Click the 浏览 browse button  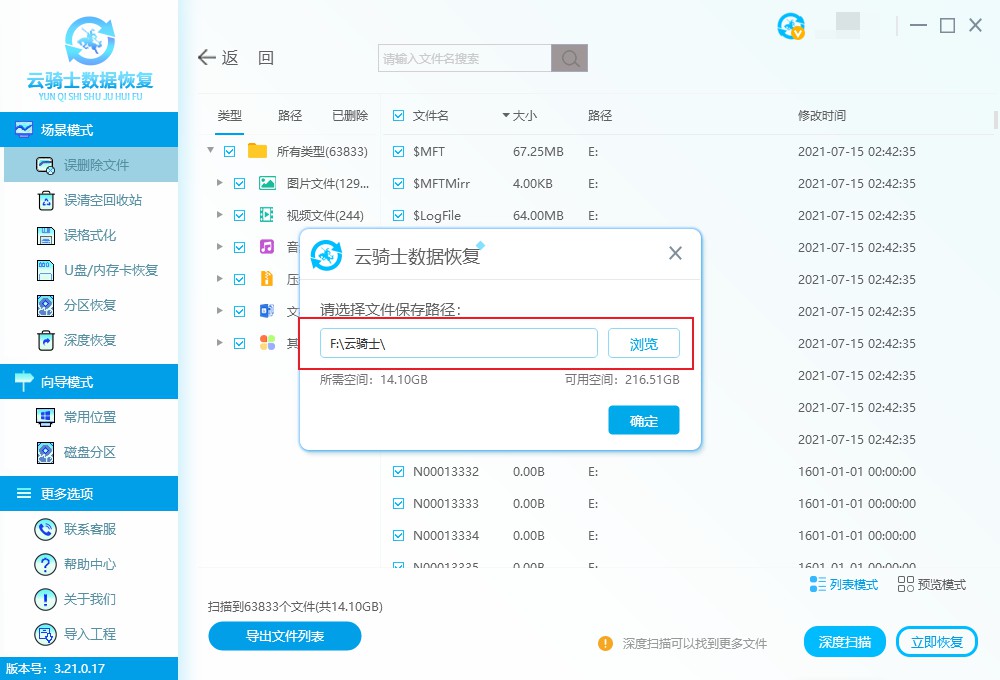tap(643, 344)
